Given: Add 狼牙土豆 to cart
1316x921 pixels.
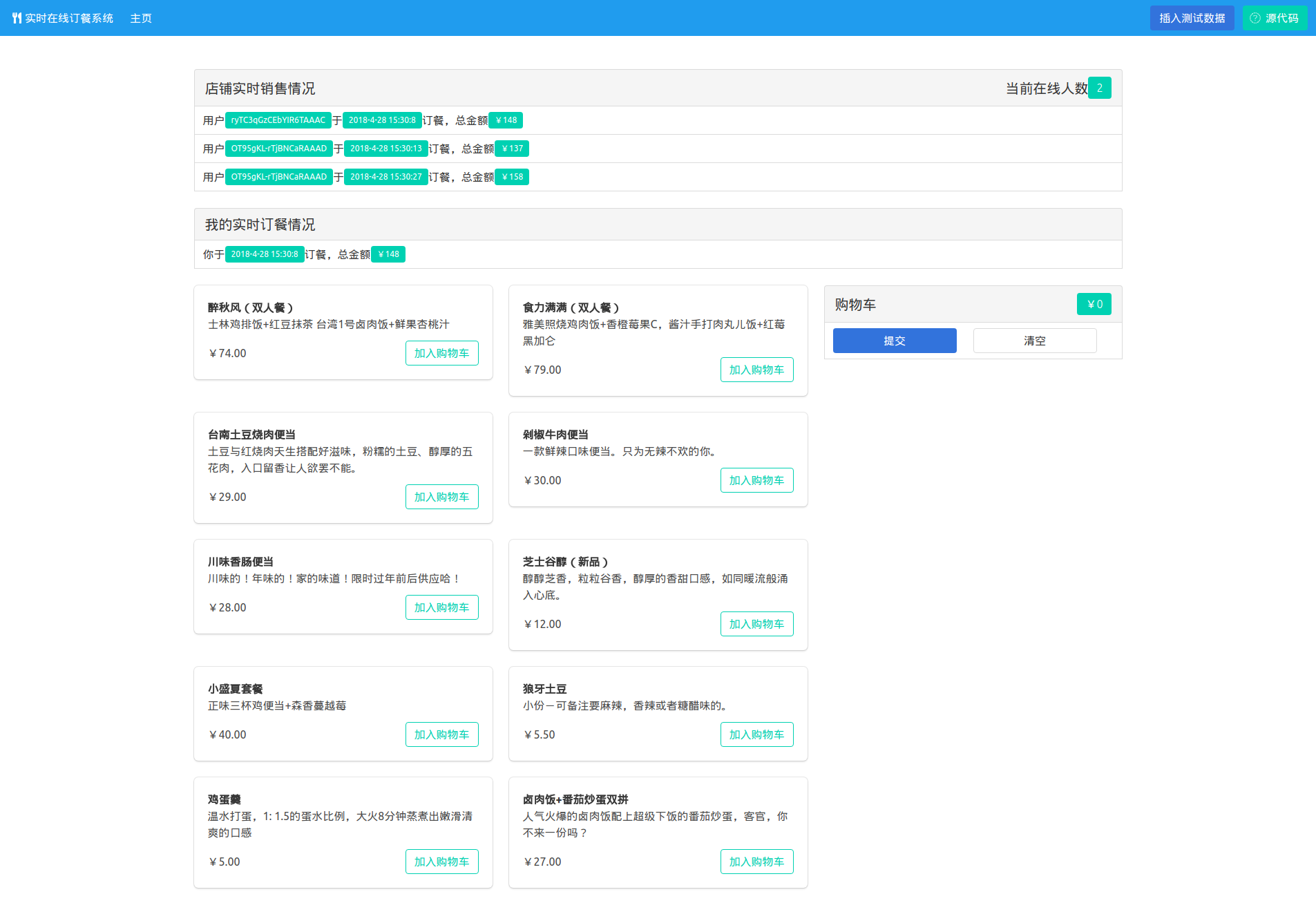Looking at the screenshot, I should [757, 734].
